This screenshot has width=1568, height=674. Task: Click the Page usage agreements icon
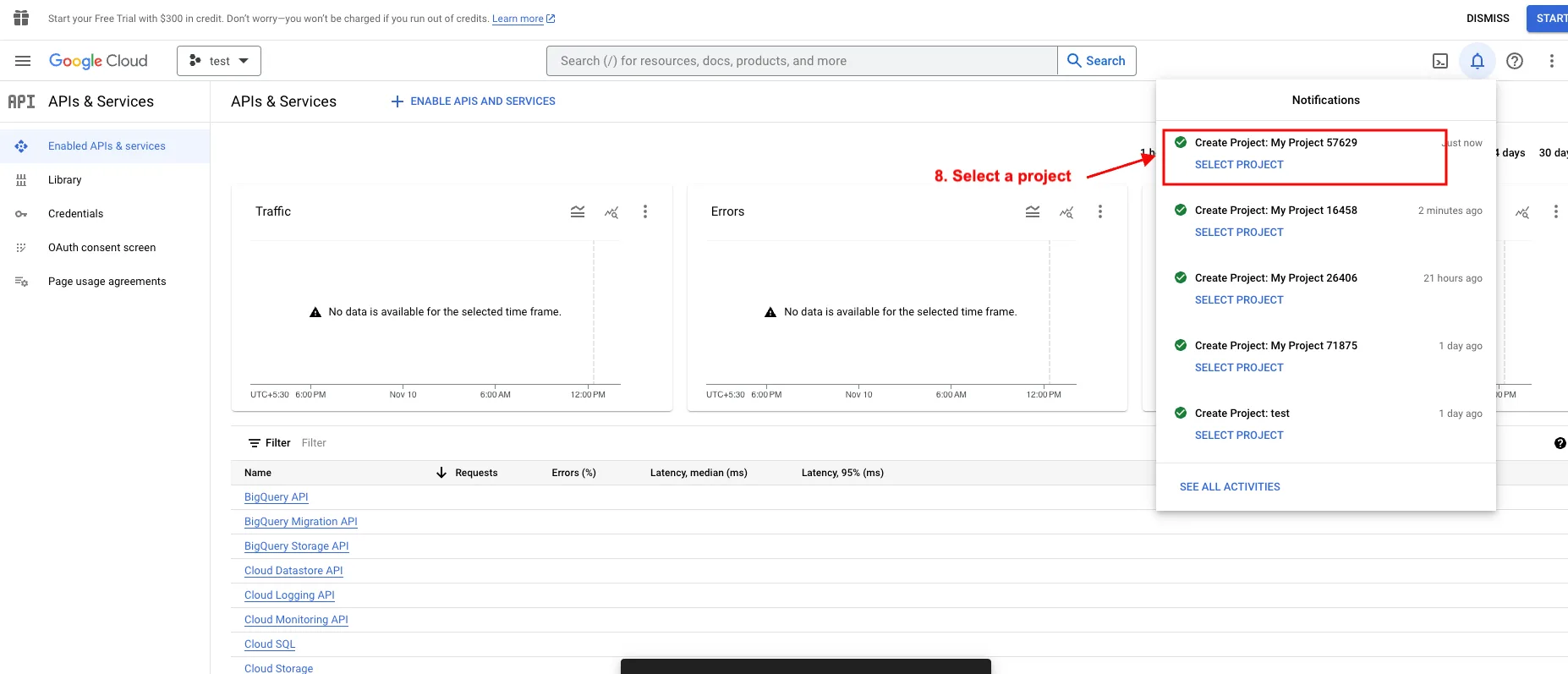click(x=21, y=282)
